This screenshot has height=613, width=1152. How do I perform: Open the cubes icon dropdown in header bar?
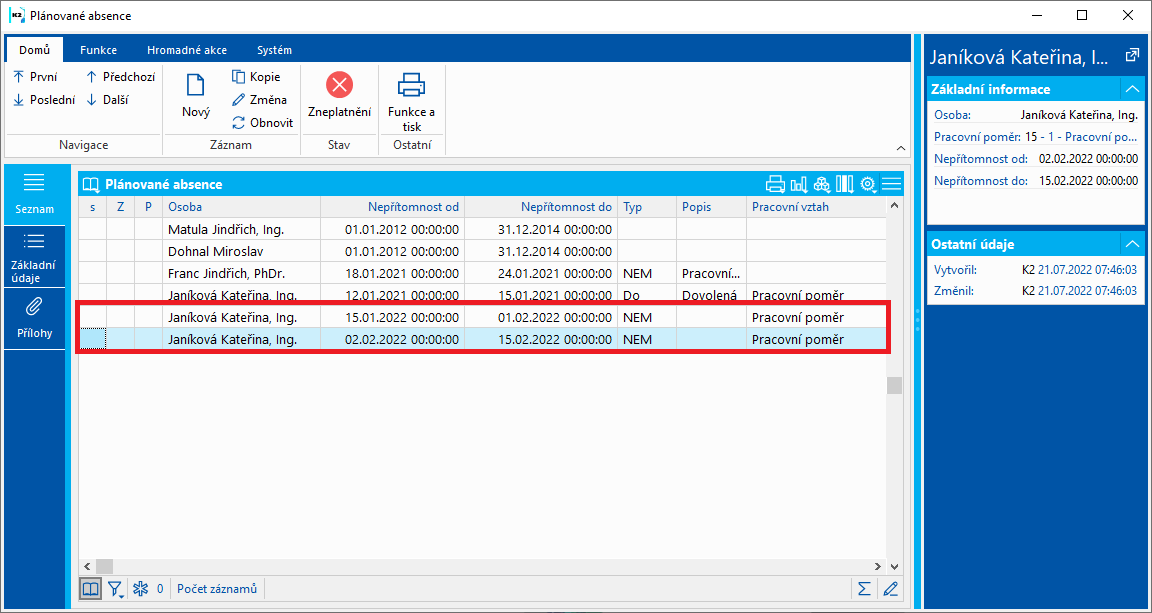[x=822, y=184]
